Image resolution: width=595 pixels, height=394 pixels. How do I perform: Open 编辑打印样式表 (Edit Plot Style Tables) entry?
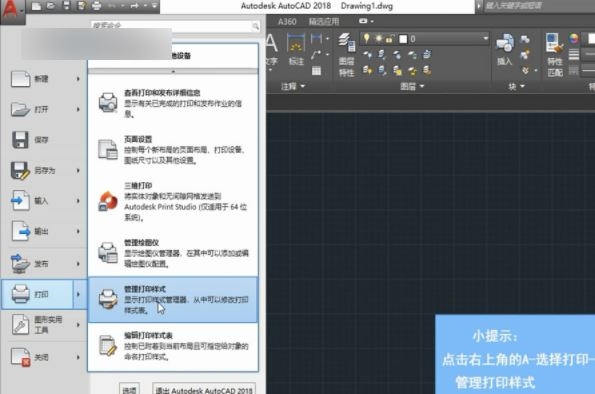click(x=173, y=346)
